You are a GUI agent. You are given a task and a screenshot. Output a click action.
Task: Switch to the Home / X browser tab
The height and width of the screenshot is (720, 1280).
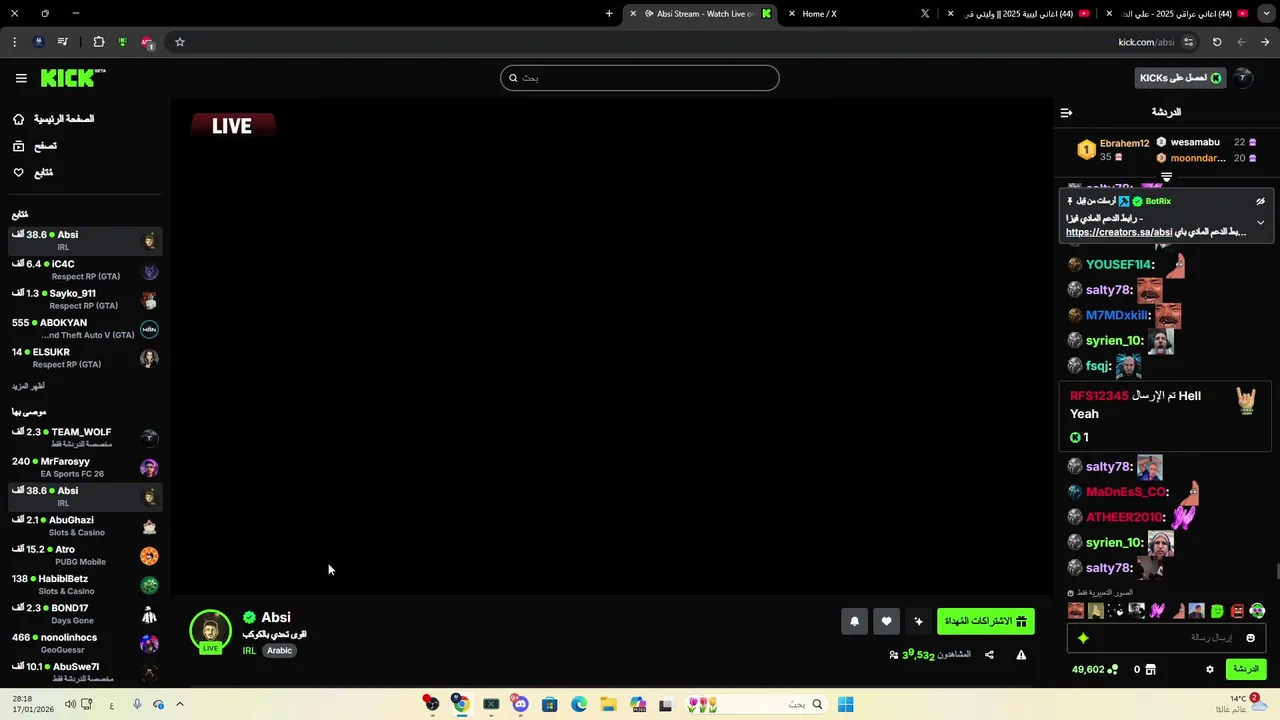pos(860,14)
